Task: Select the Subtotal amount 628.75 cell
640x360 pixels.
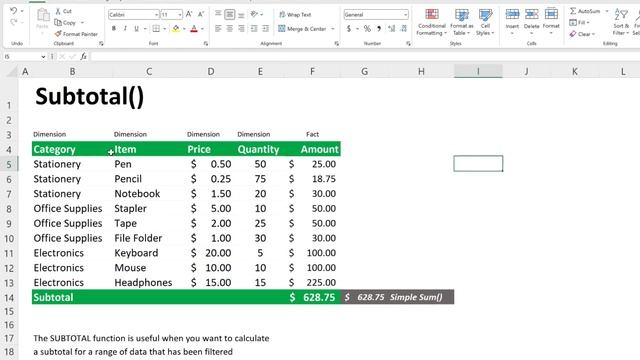Action: (313, 297)
